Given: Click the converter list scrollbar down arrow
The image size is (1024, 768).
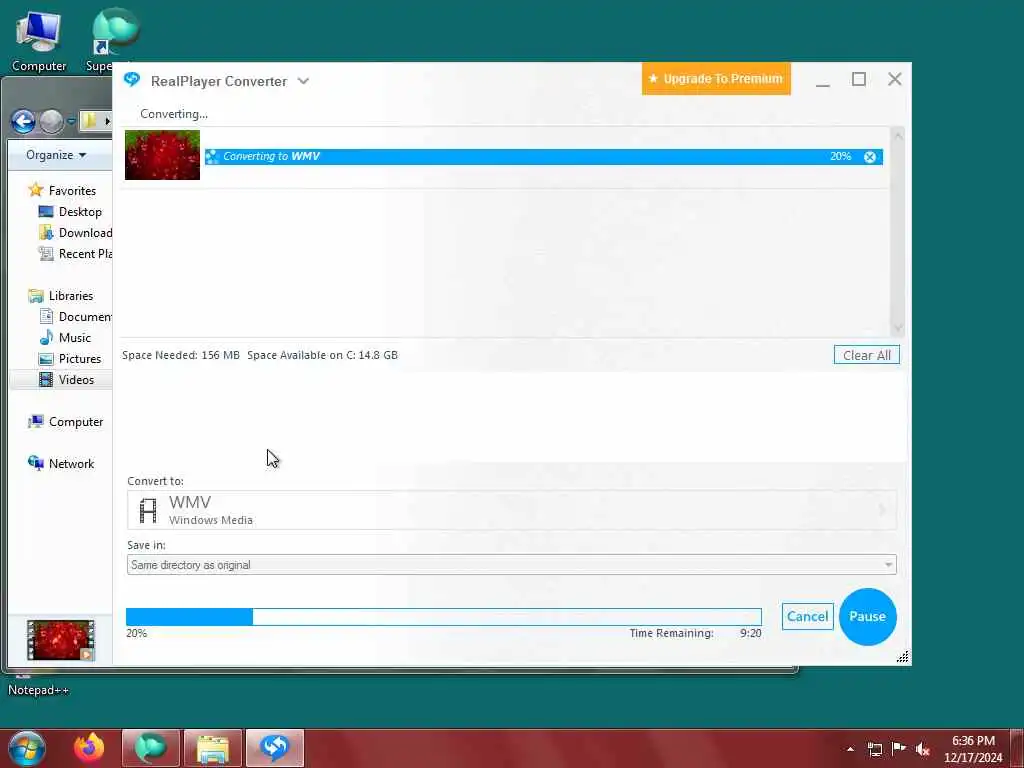Looking at the screenshot, I should pos(897,327).
